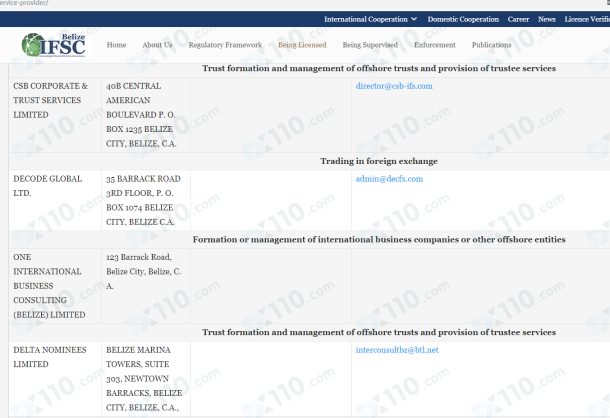The width and height of the screenshot is (610, 418).
Task: Open the Enforcement menu
Action: [x=435, y=45]
